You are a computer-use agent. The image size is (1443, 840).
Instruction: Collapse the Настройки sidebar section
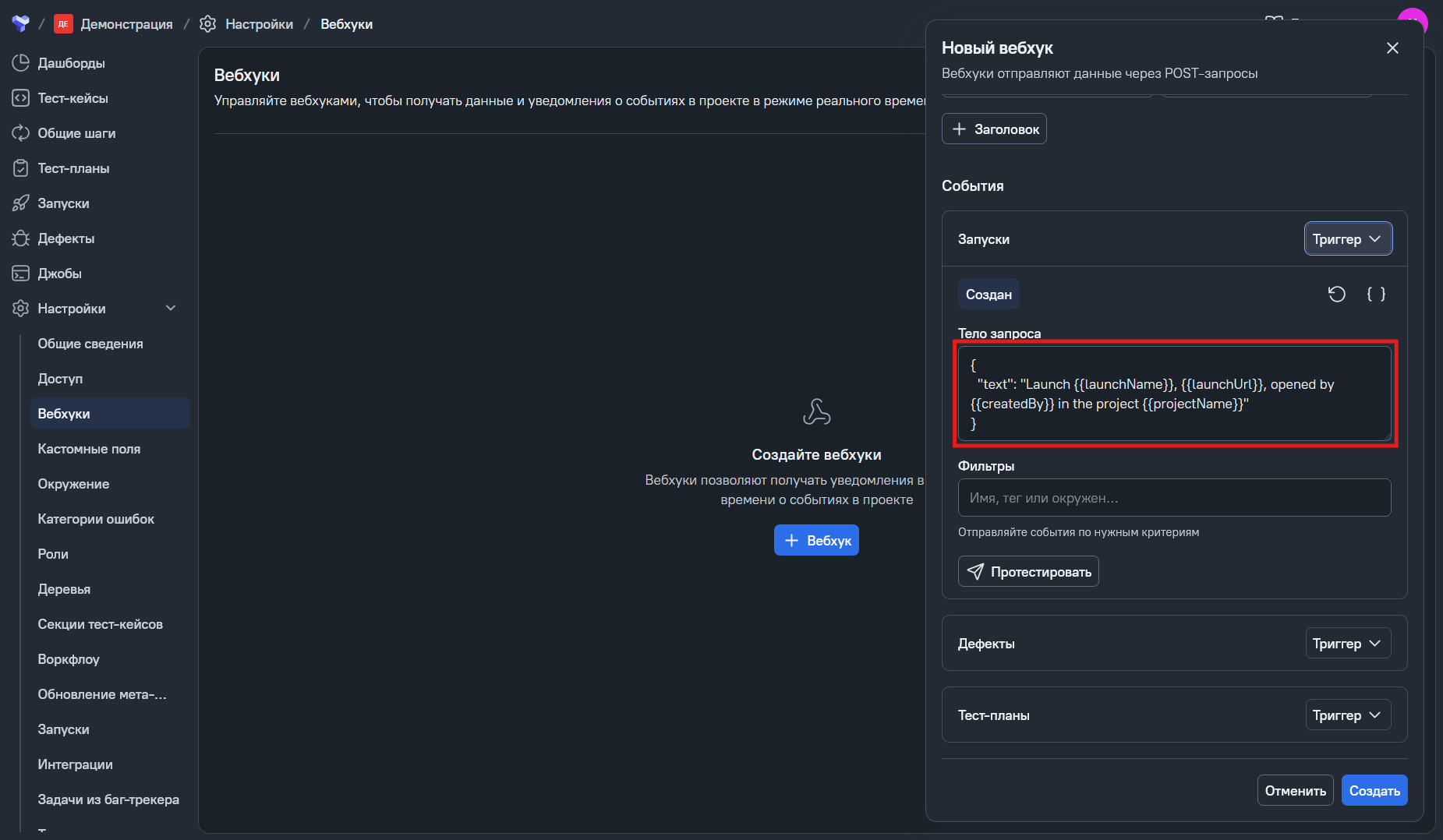click(171, 309)
